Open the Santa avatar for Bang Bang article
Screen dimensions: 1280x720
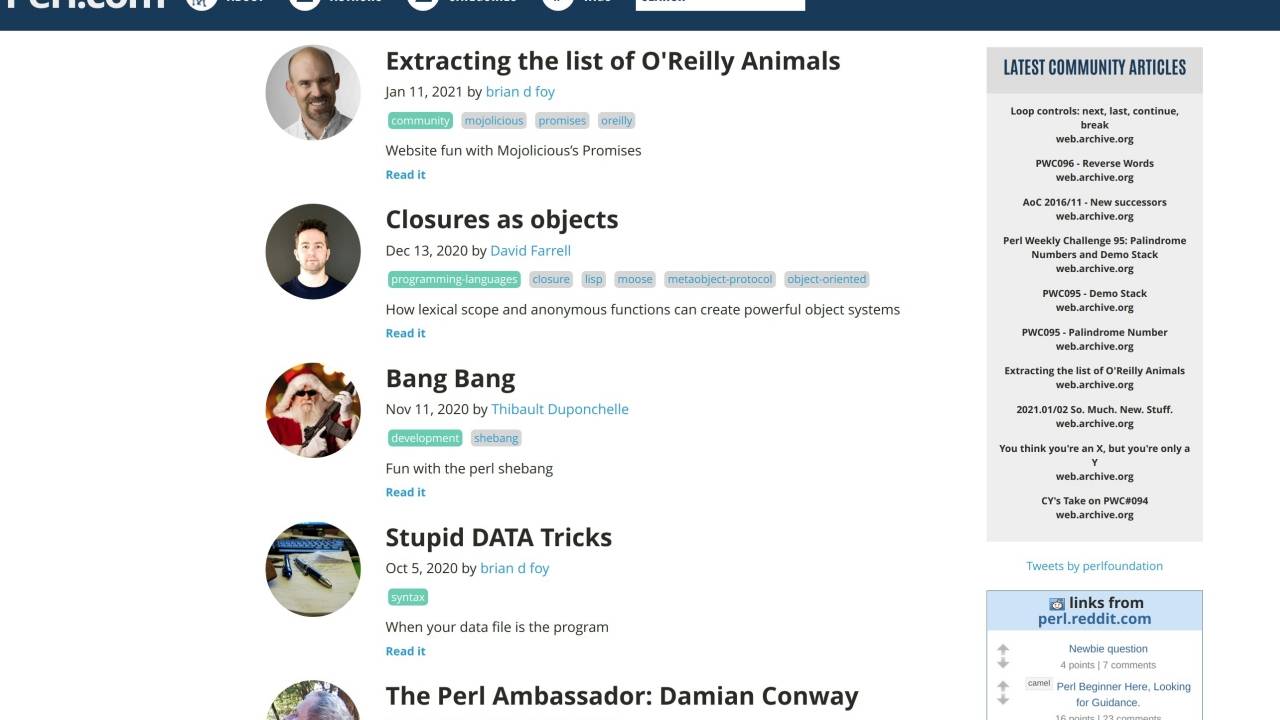(x=313, y=410)
